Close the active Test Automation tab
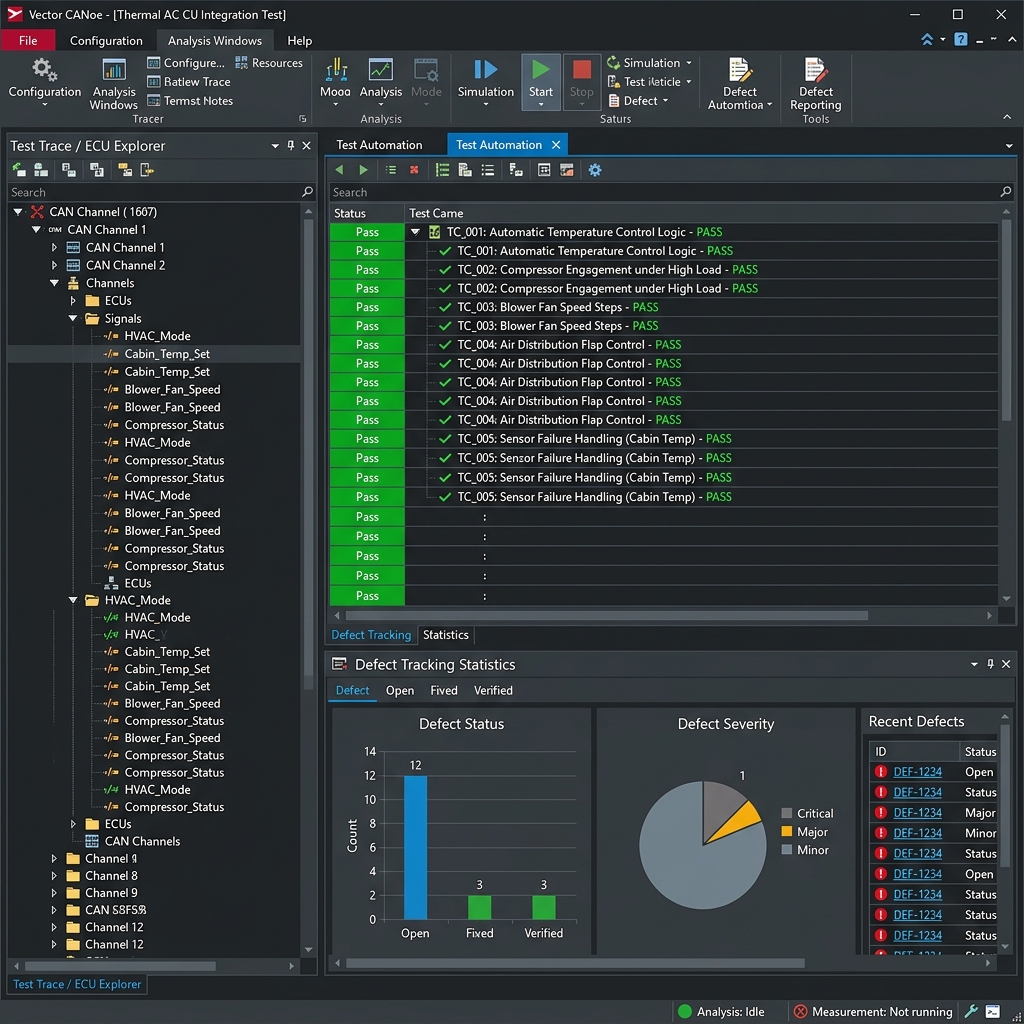Image resolution: width=1024 pixels, height=1024 pixels. [556, 145]
